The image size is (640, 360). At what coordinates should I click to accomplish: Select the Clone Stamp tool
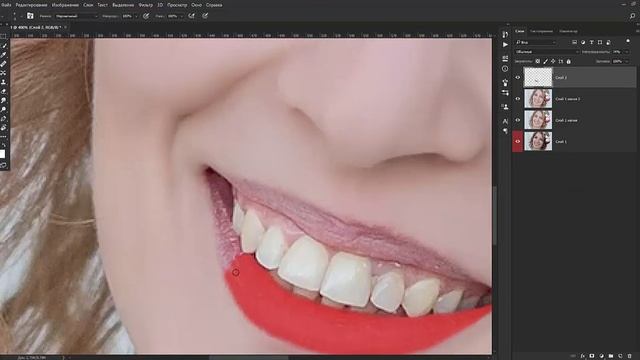coord(3,82)
